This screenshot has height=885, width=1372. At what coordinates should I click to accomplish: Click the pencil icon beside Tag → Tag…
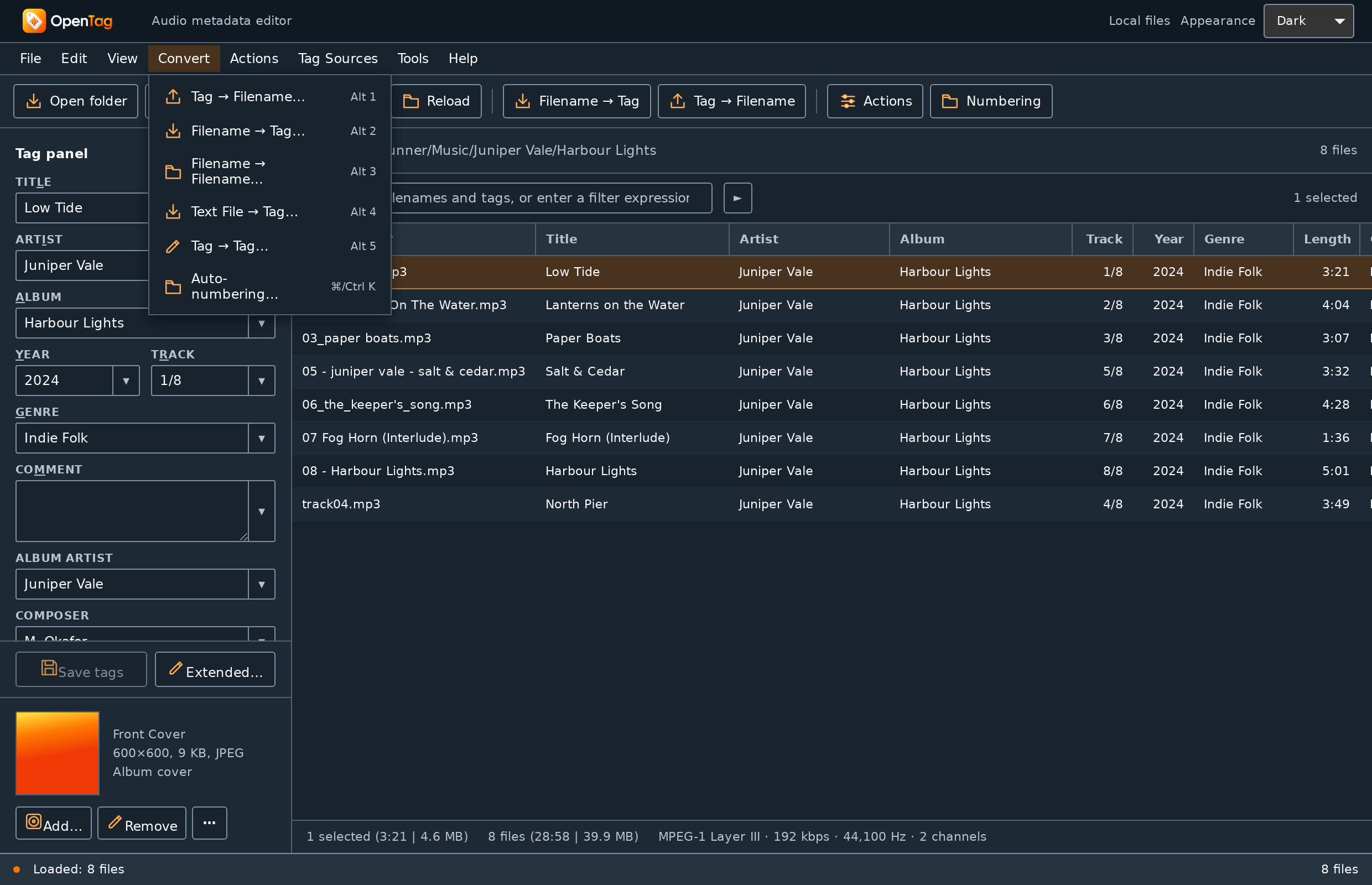173,246
